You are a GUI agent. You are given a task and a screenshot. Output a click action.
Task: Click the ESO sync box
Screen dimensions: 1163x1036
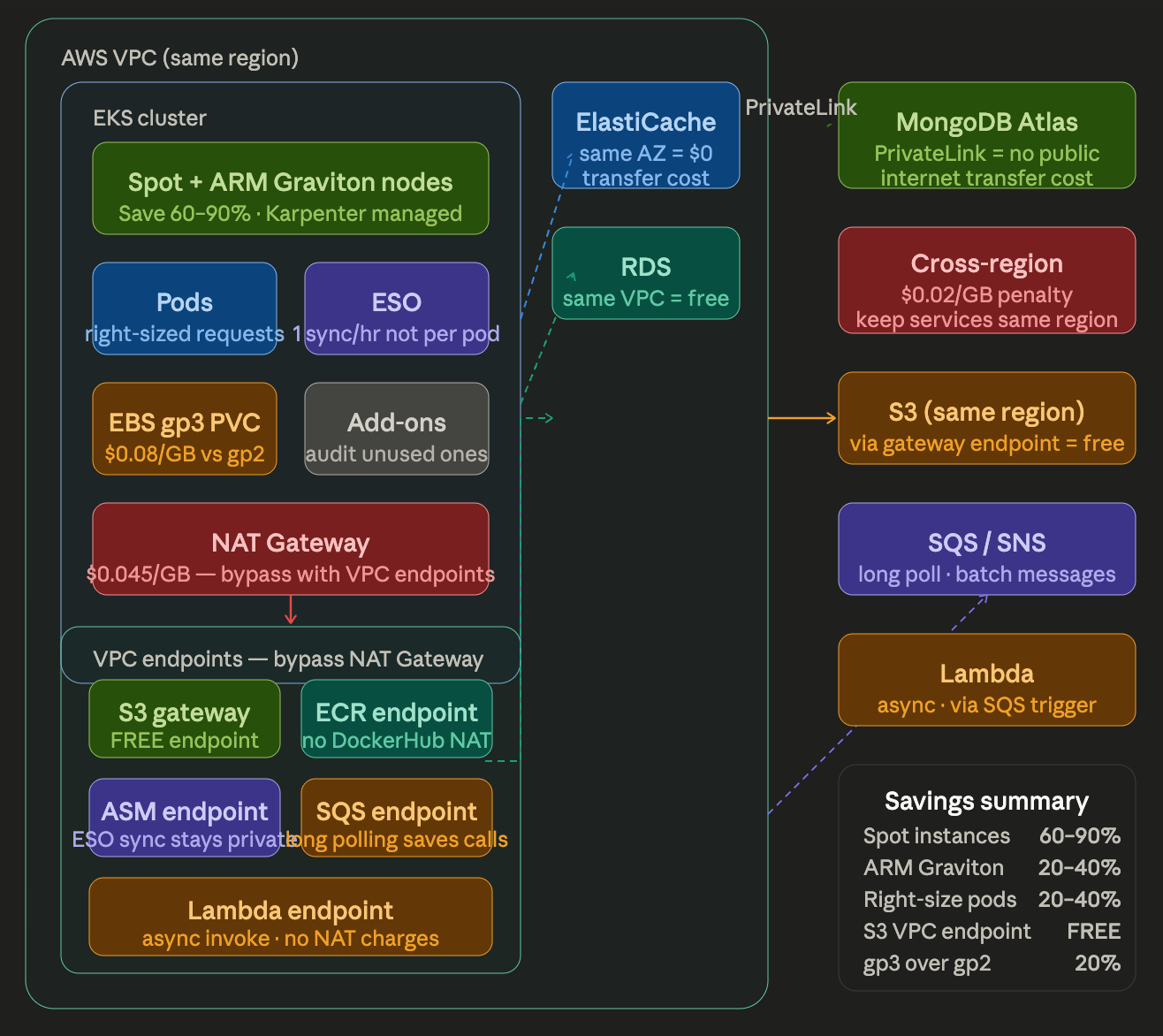[x=397, y=309]
